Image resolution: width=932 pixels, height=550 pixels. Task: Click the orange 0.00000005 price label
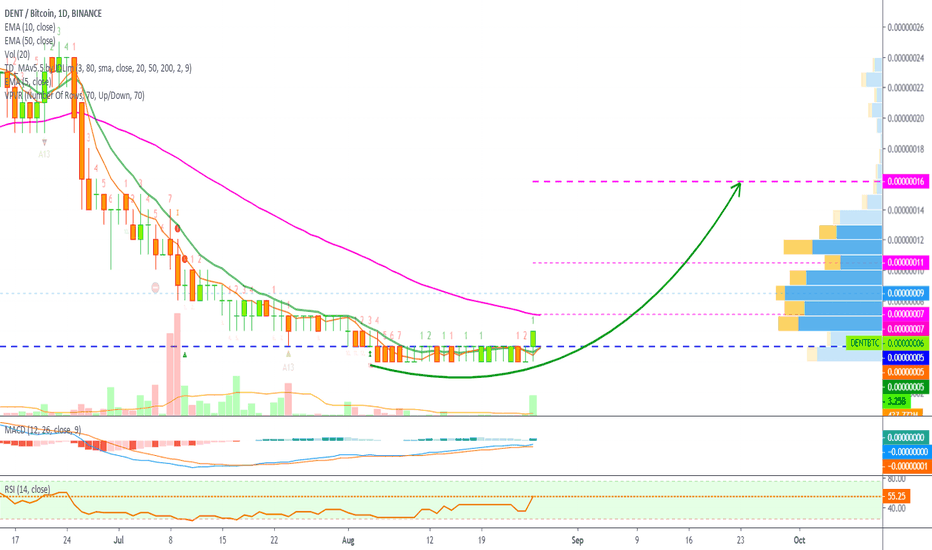point(906,372)
